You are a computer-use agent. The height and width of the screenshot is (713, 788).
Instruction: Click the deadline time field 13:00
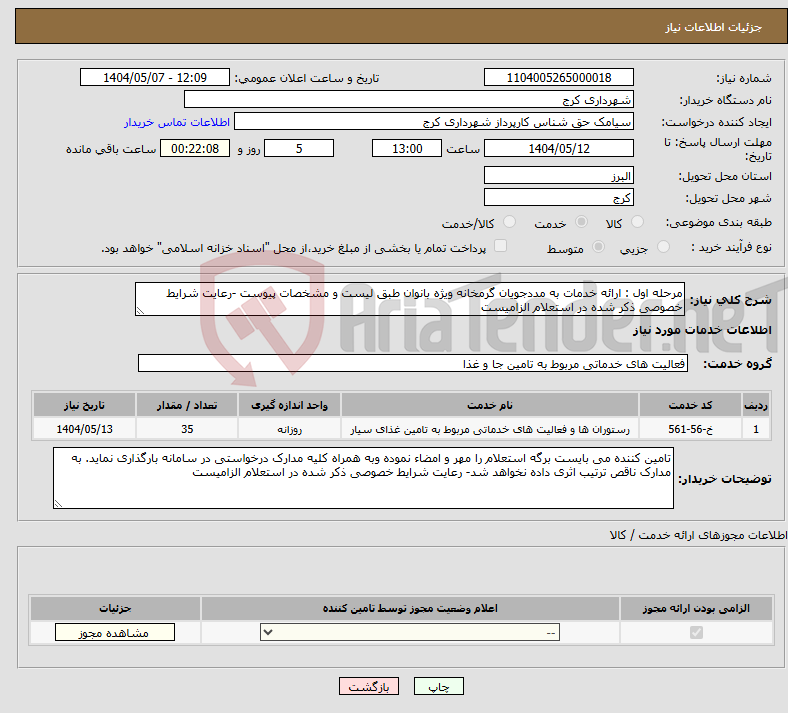(407, 148)
